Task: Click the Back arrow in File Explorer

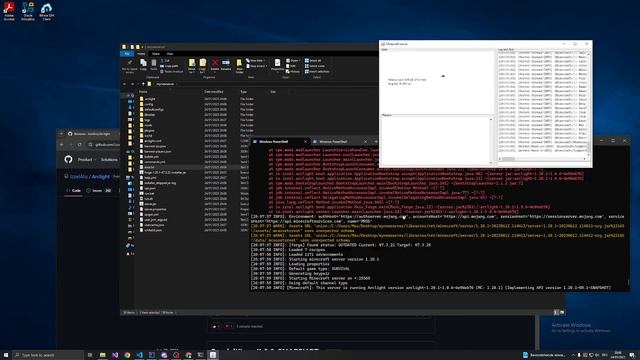Action: click(124, 84)
